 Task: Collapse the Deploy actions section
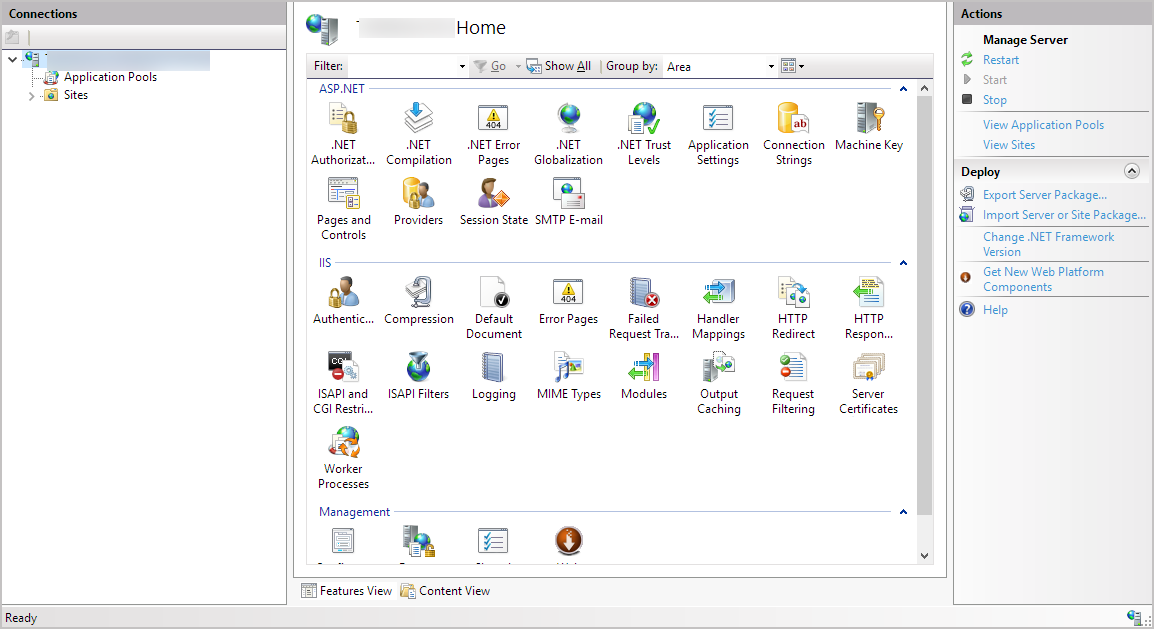point(1132,171)
